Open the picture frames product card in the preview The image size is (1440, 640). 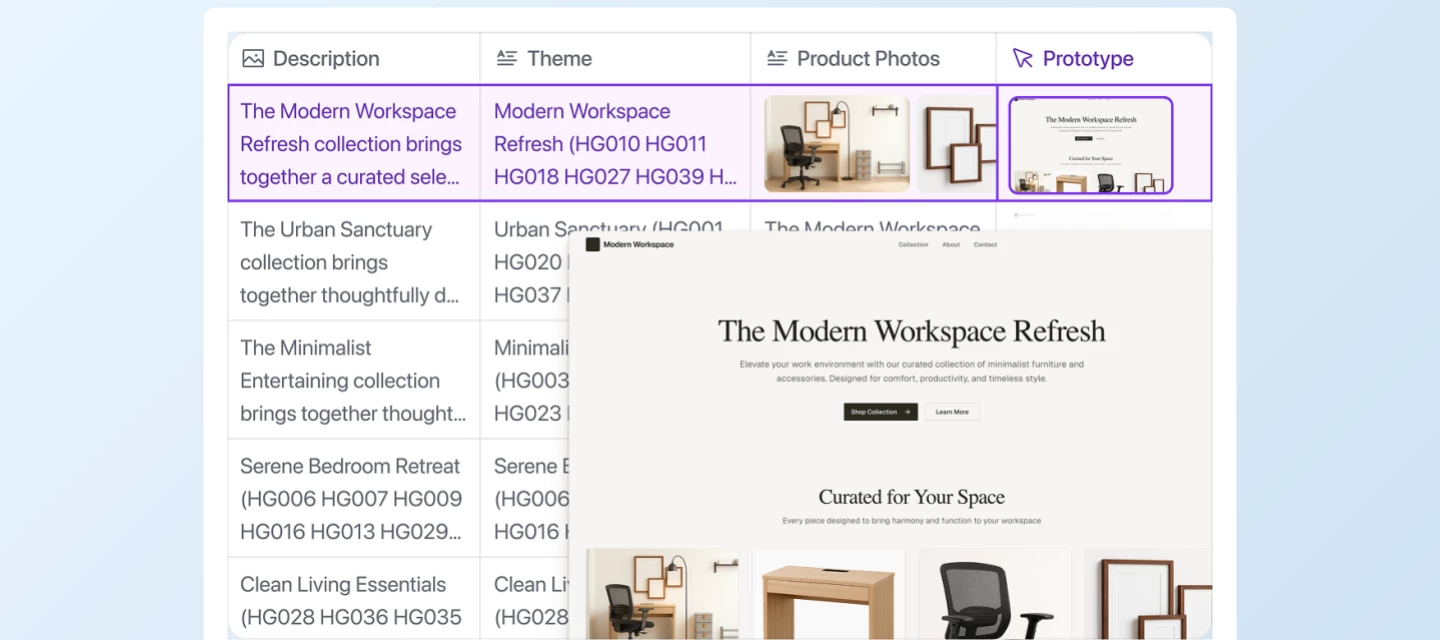tap(1148, 594)
